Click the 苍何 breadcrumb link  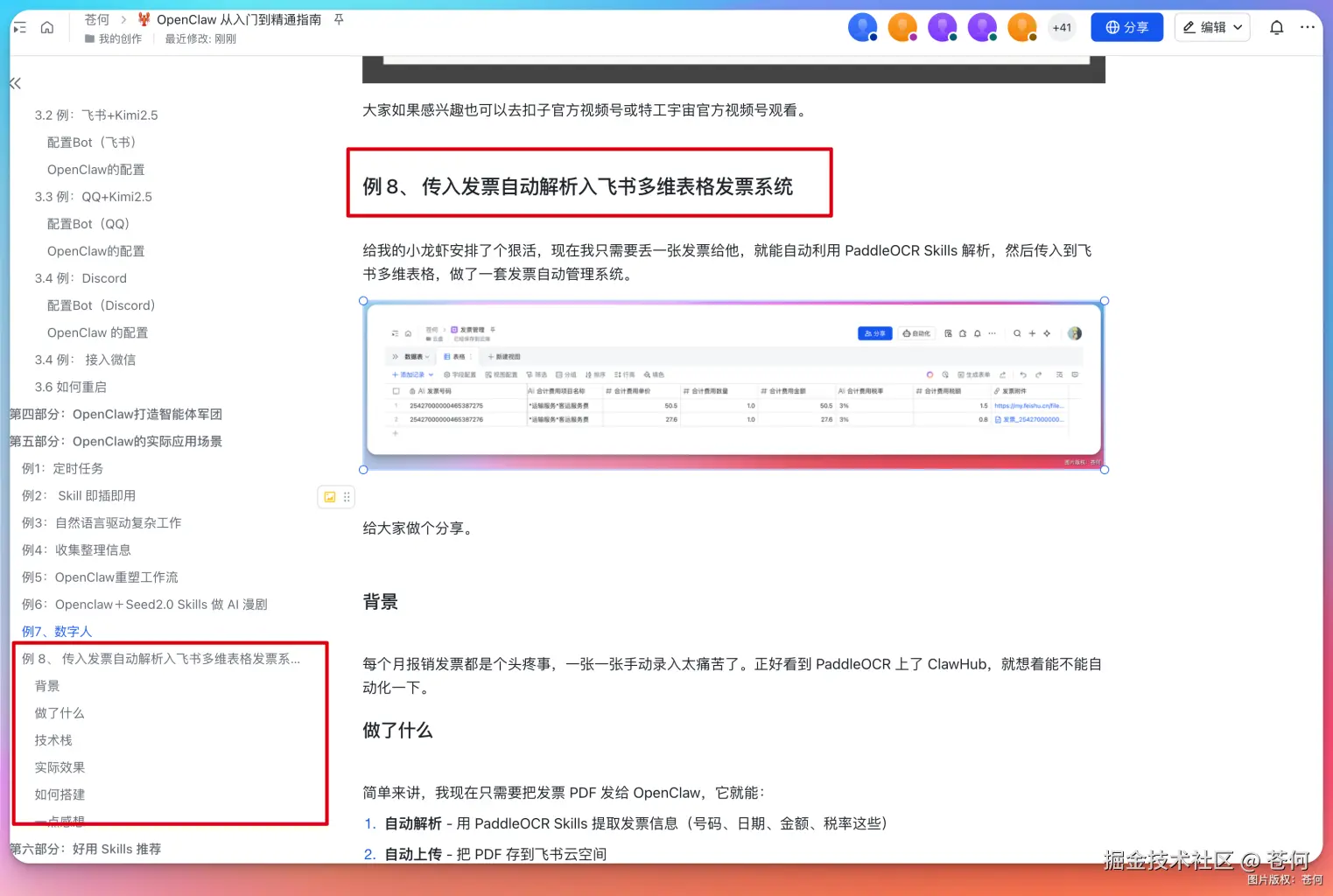tap(97, 19)
